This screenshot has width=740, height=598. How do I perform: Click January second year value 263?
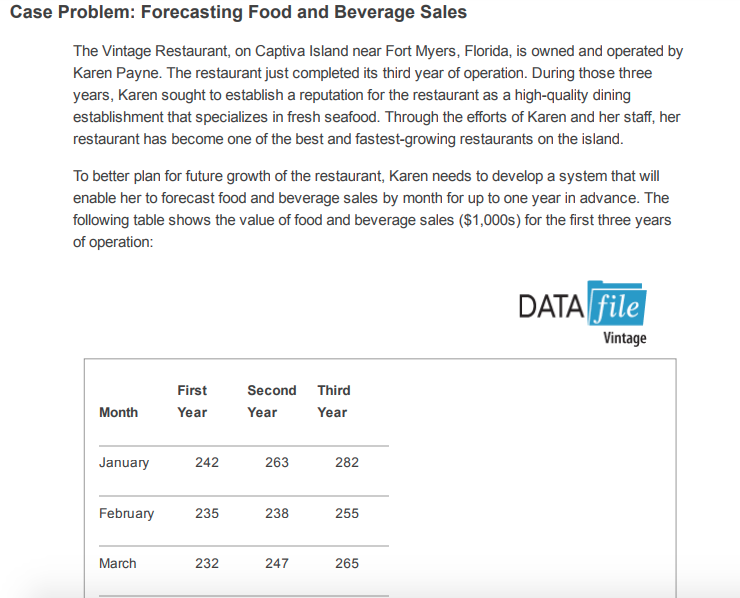277,462
